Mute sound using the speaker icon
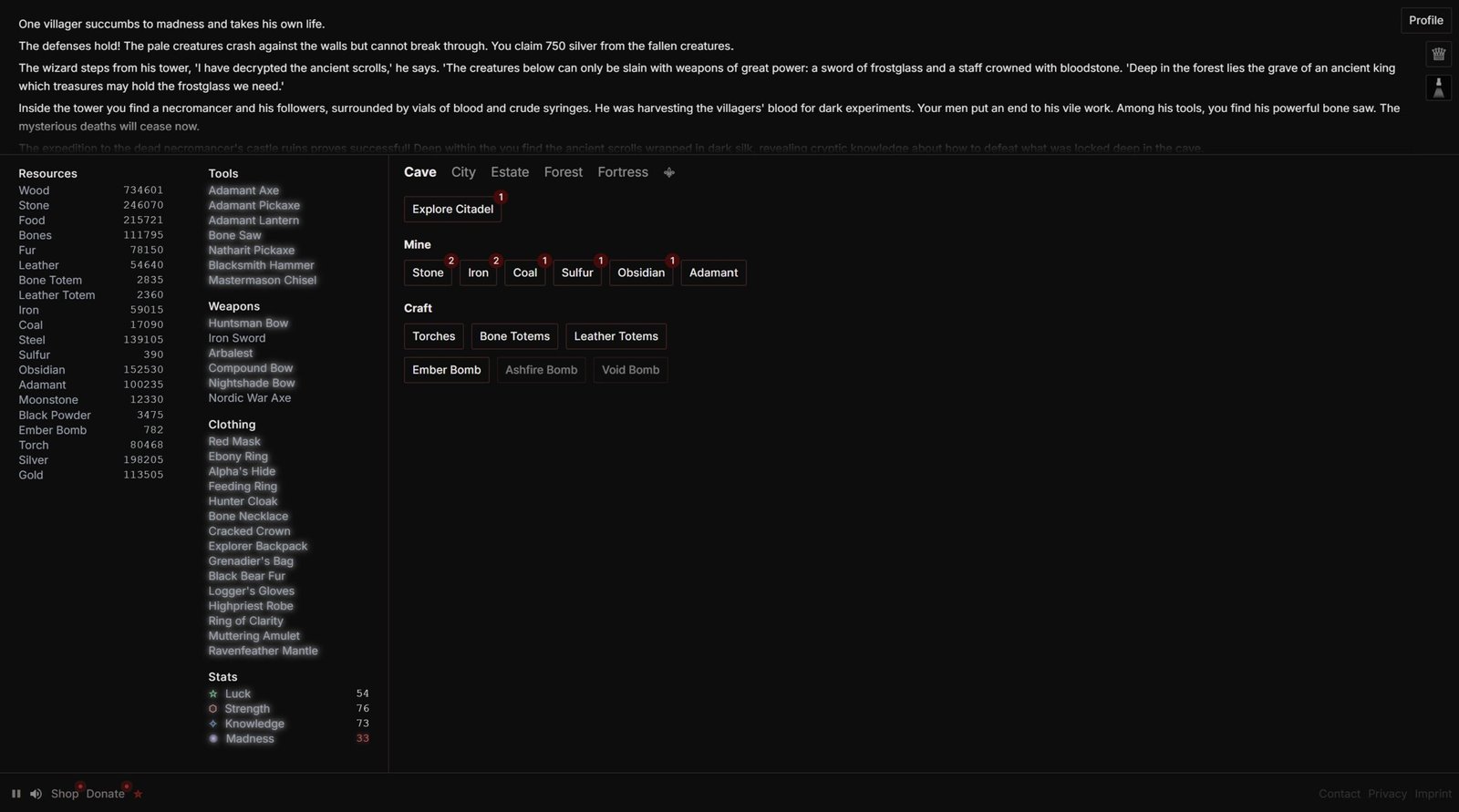 coord(36,794)
